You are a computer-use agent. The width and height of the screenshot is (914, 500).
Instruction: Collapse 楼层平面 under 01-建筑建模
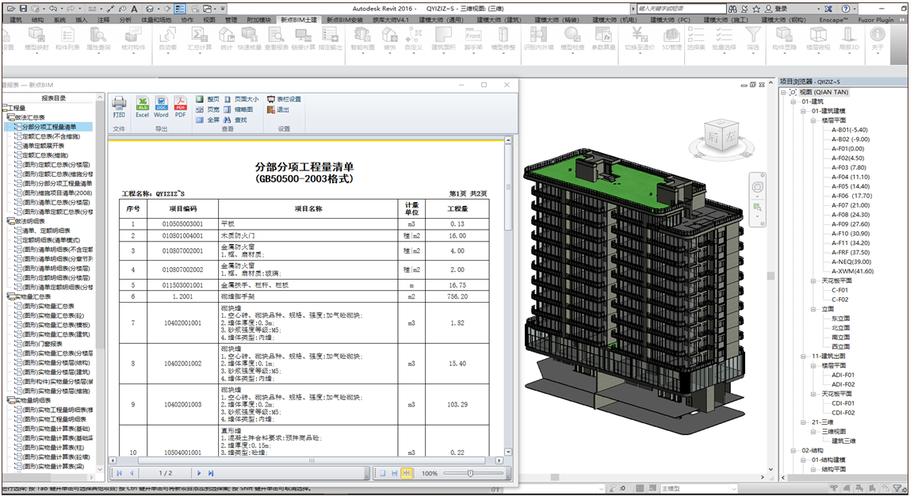click(813, 120)
